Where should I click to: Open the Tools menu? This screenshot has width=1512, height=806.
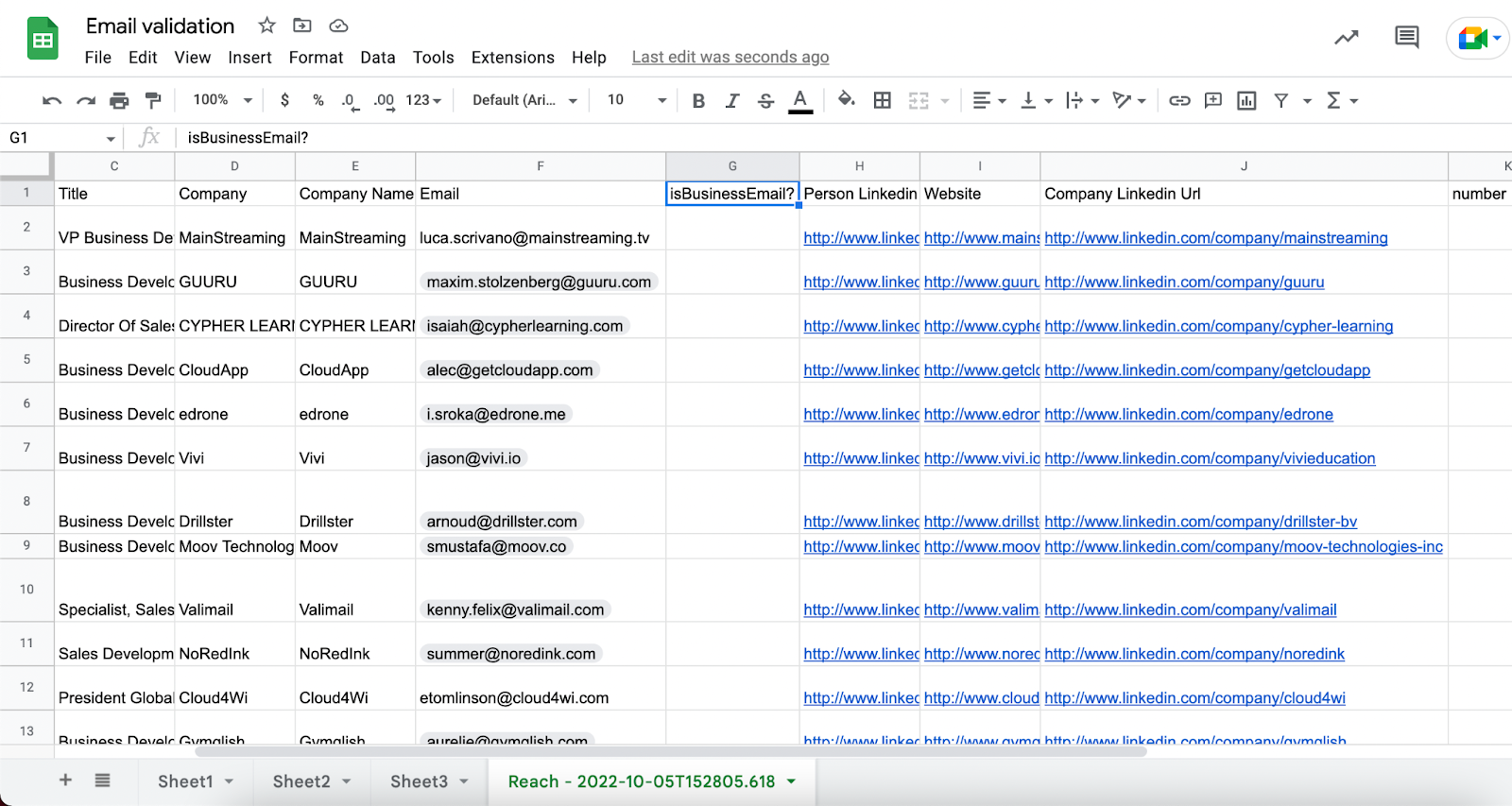tap(433, 58)
